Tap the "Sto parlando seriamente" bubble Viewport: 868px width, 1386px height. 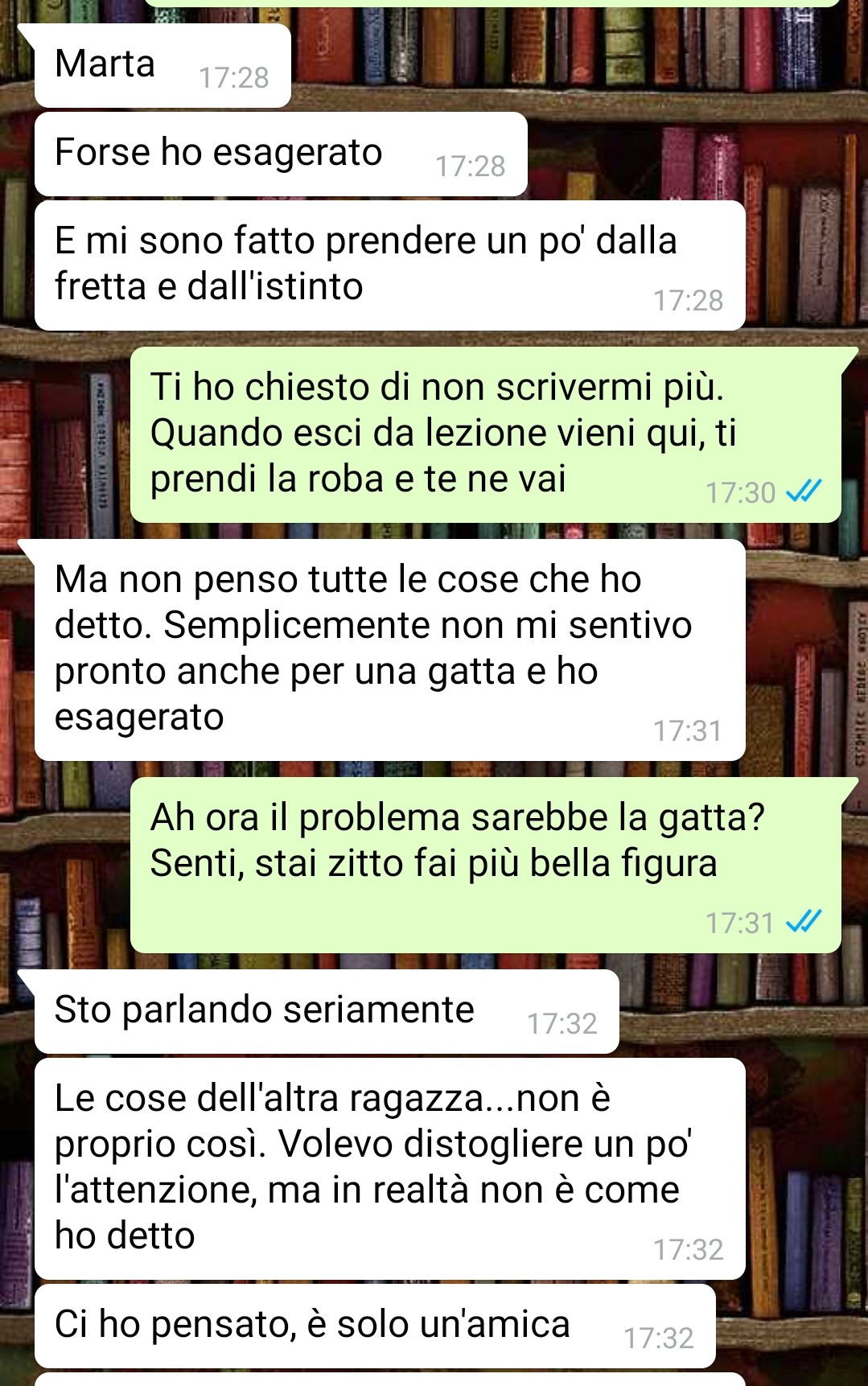(327, 1012)
